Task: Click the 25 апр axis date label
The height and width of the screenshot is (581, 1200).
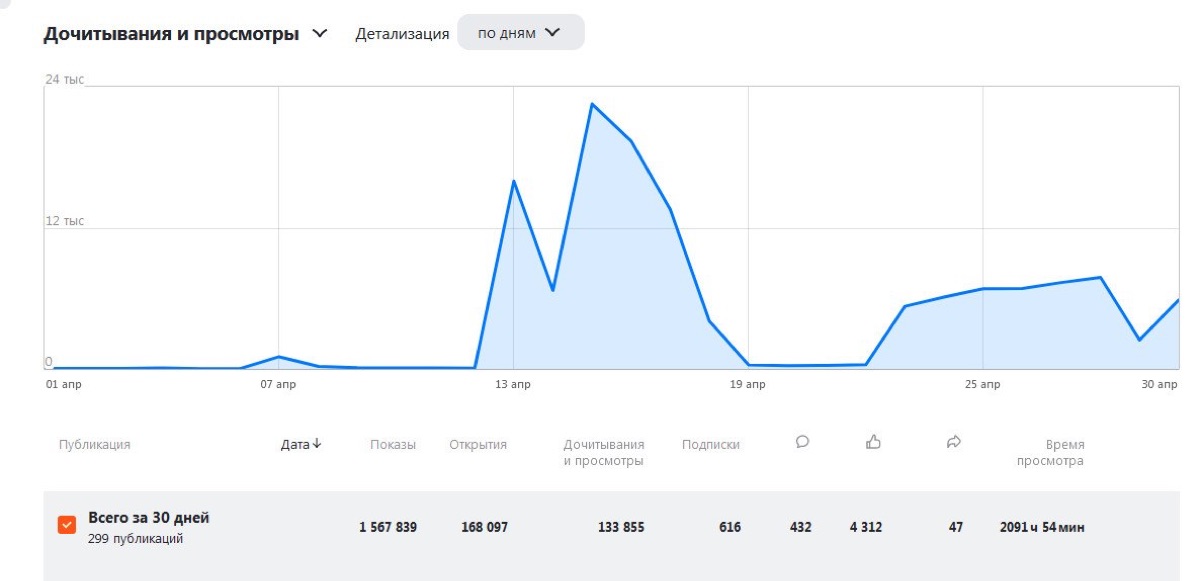Action: pos(983,384)
